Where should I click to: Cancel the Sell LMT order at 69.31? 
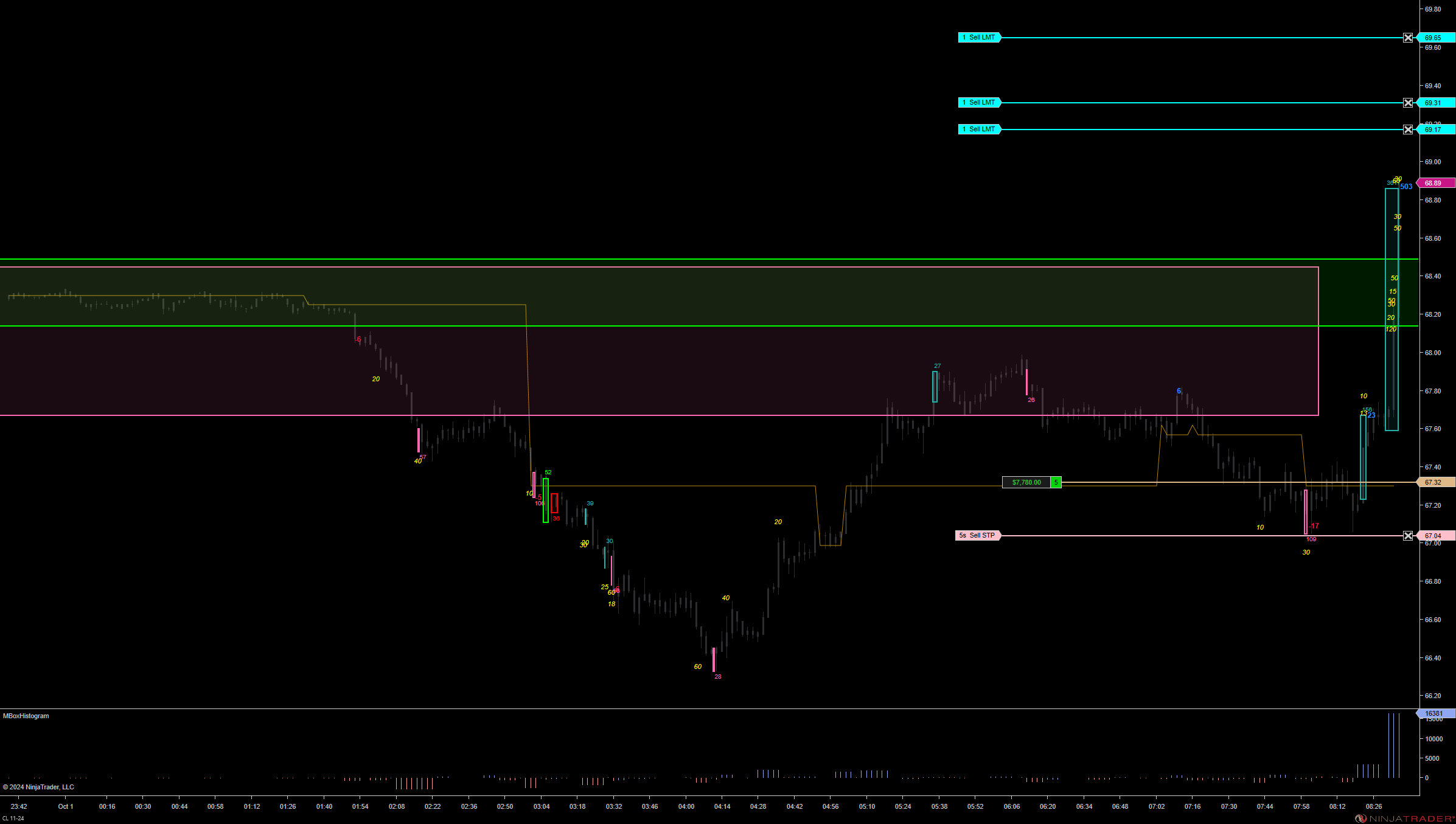pos(1408,103)
